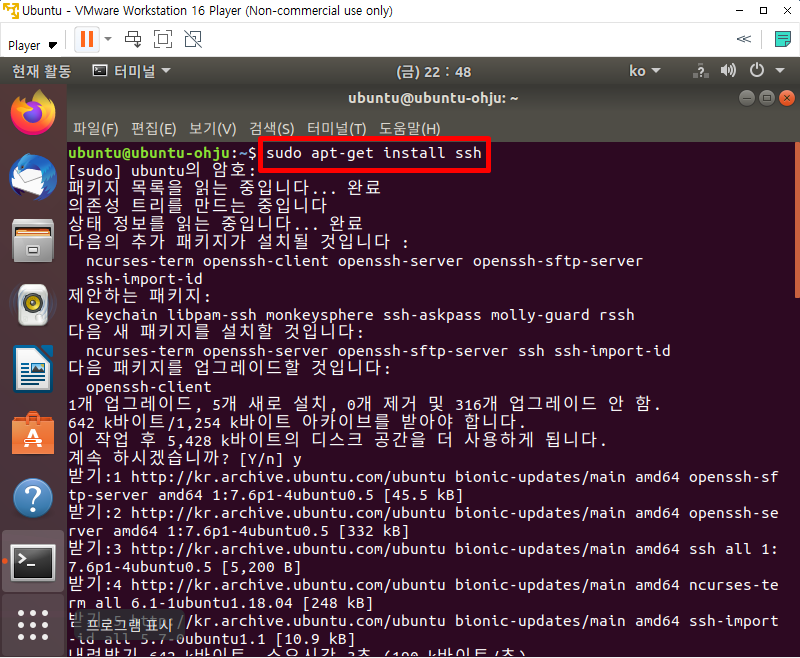The height and width of the screenshot is (658, 800).
Task: Close the terminal window with orange button
Action: pos(787,98)
